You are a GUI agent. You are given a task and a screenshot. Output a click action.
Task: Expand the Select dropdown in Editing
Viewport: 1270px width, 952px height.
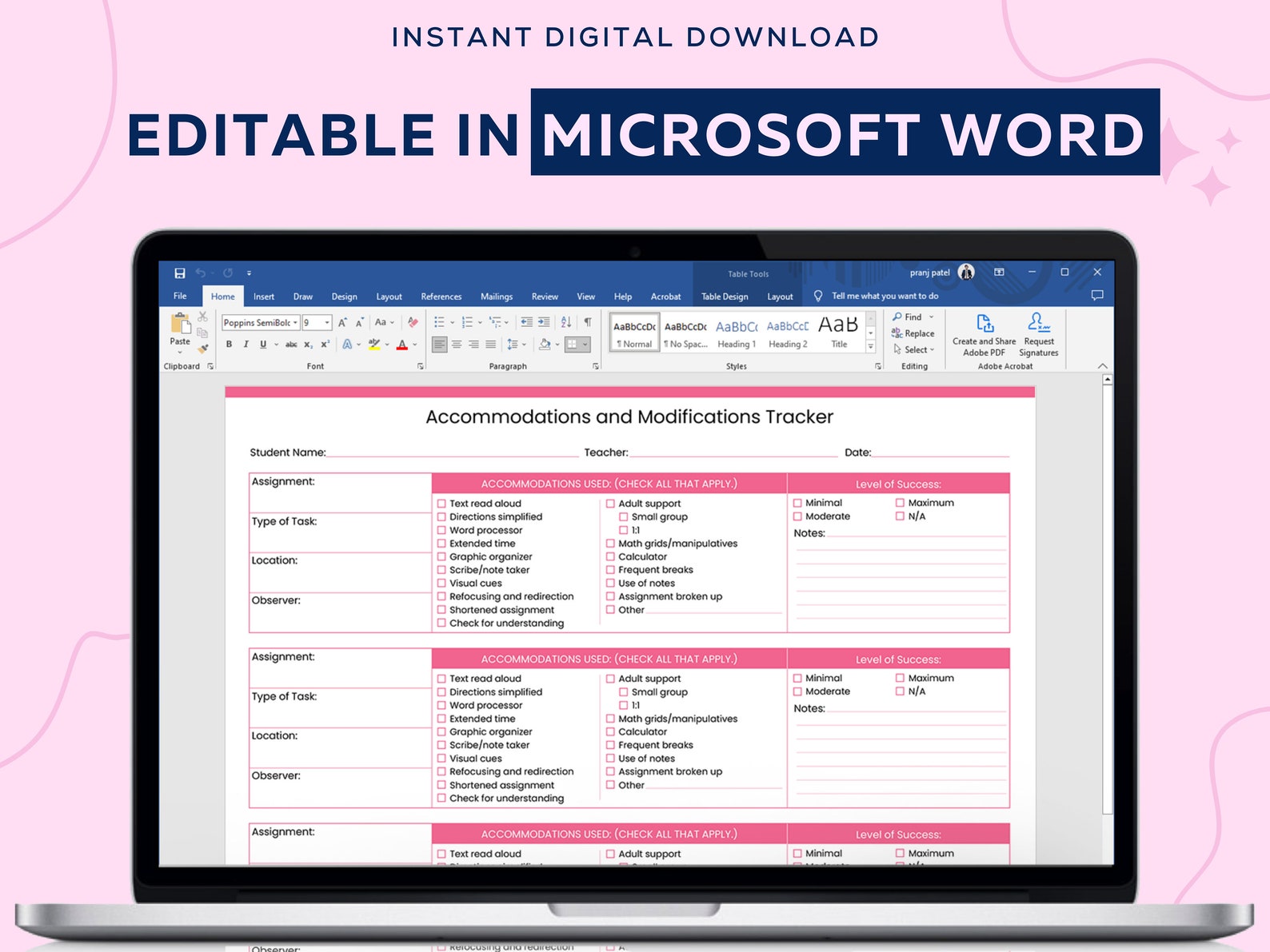[913, 350]
